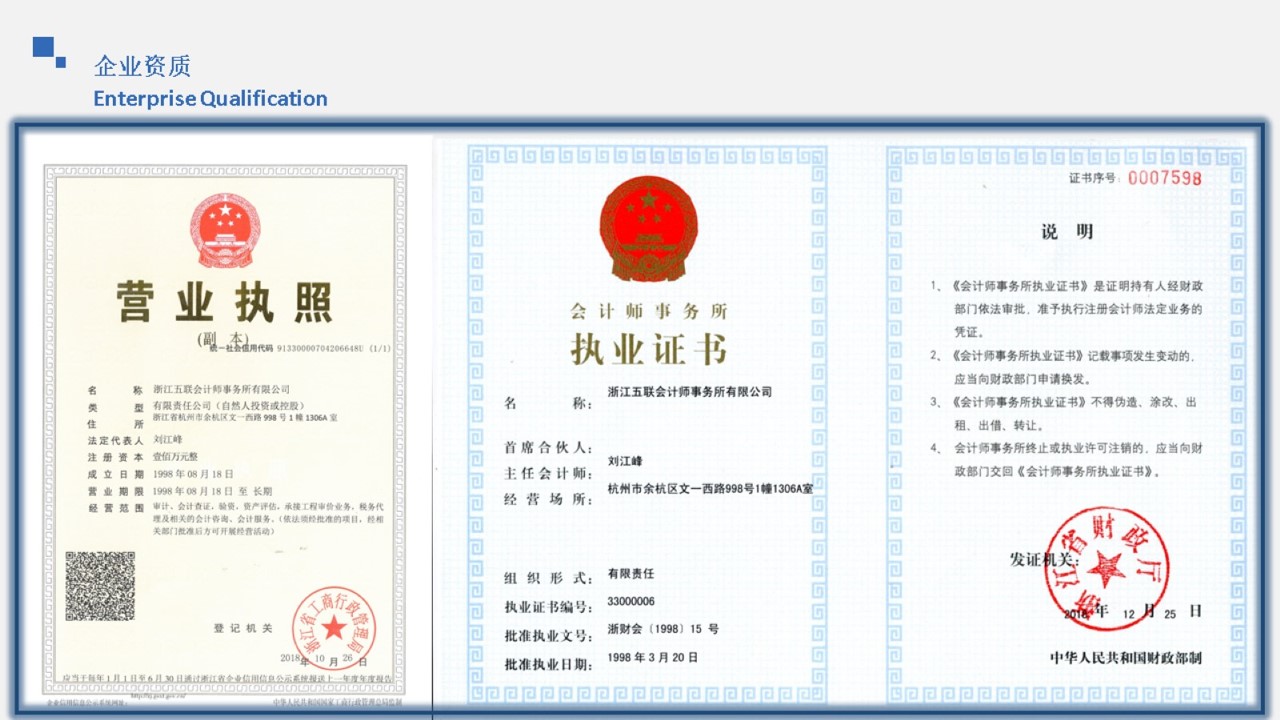Click the 经营场所 address on the practice certificate
This screenshot has height=720, width=1280.
click(x=709, y=489)
